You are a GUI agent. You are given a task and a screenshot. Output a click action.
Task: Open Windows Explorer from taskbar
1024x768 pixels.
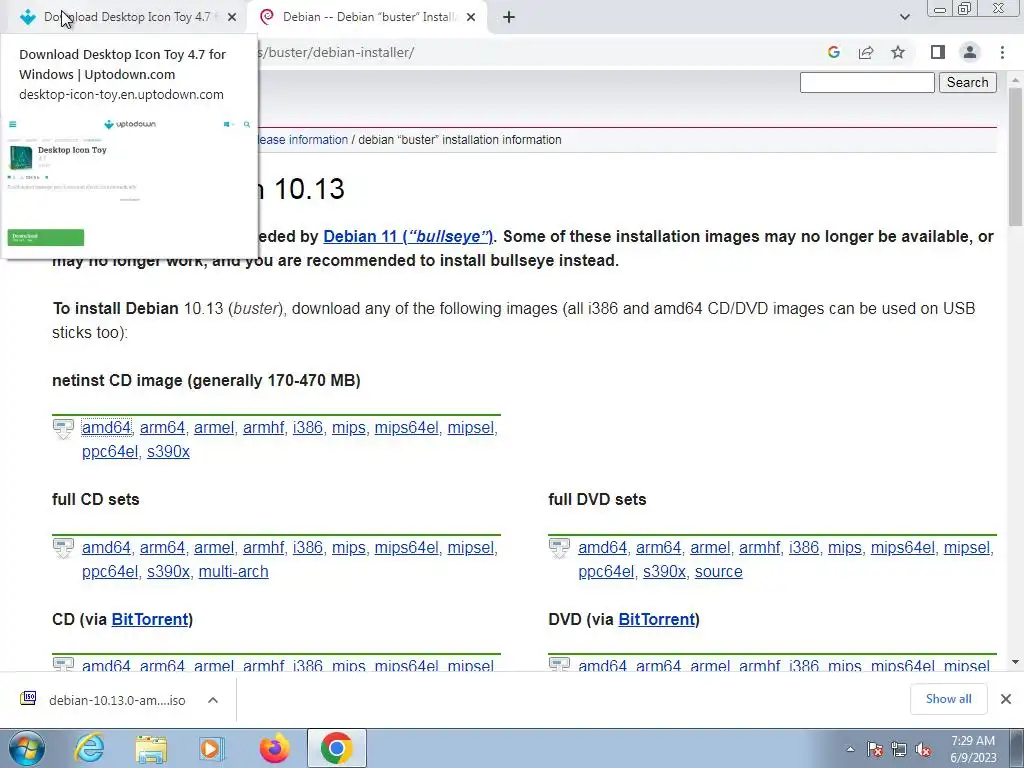(x=151, y=748)
